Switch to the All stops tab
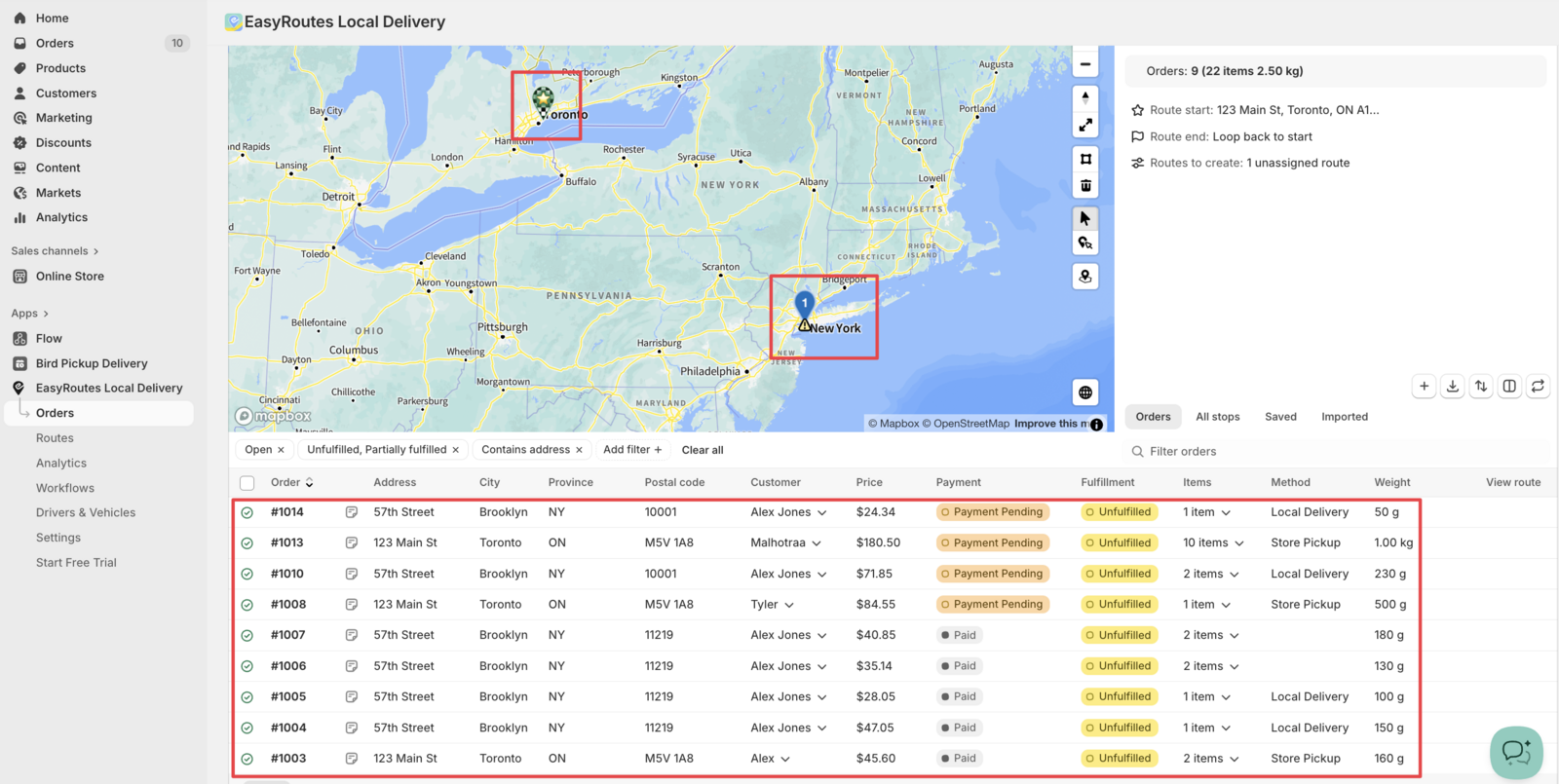The image size is (1559, 784). tap(1218, 417)
